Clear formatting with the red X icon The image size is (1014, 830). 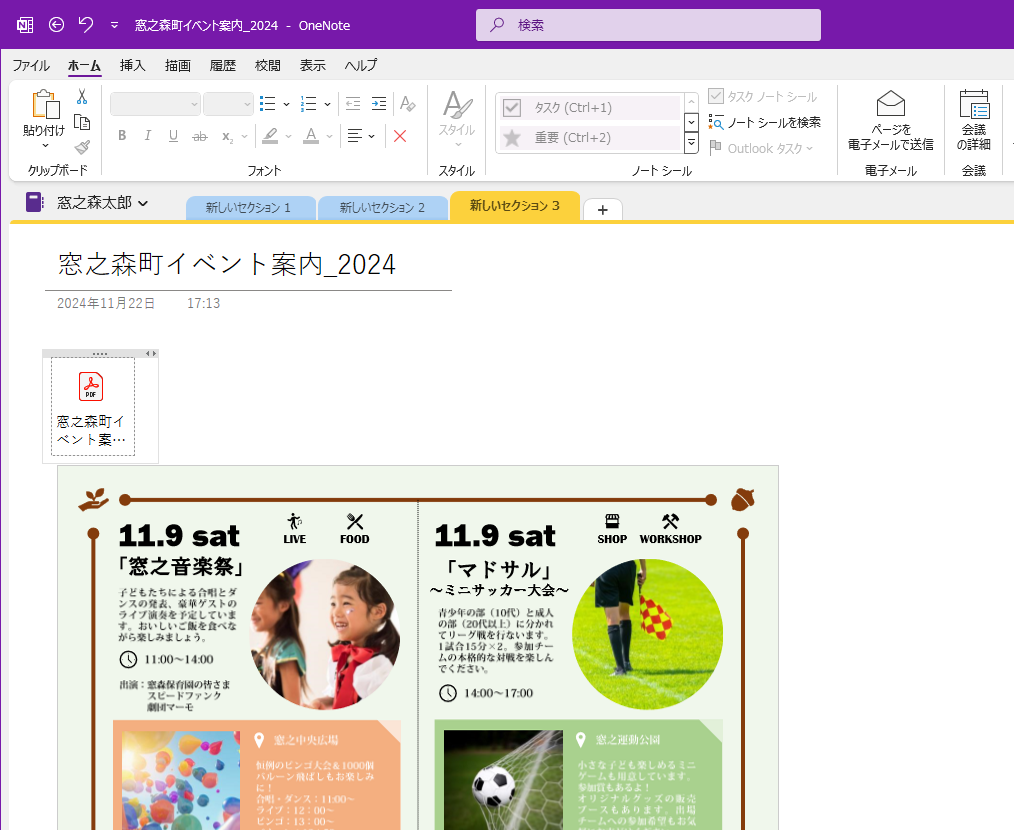400,137
